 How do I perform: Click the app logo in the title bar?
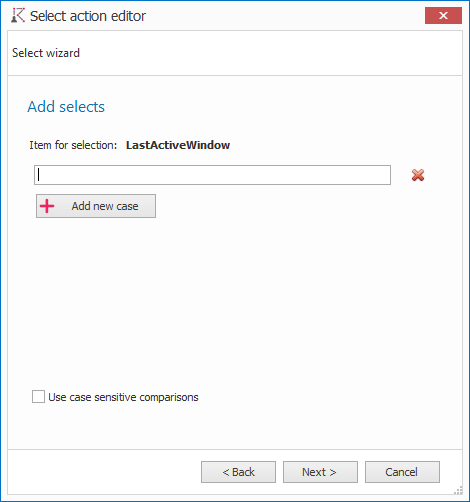pos(18,15)
